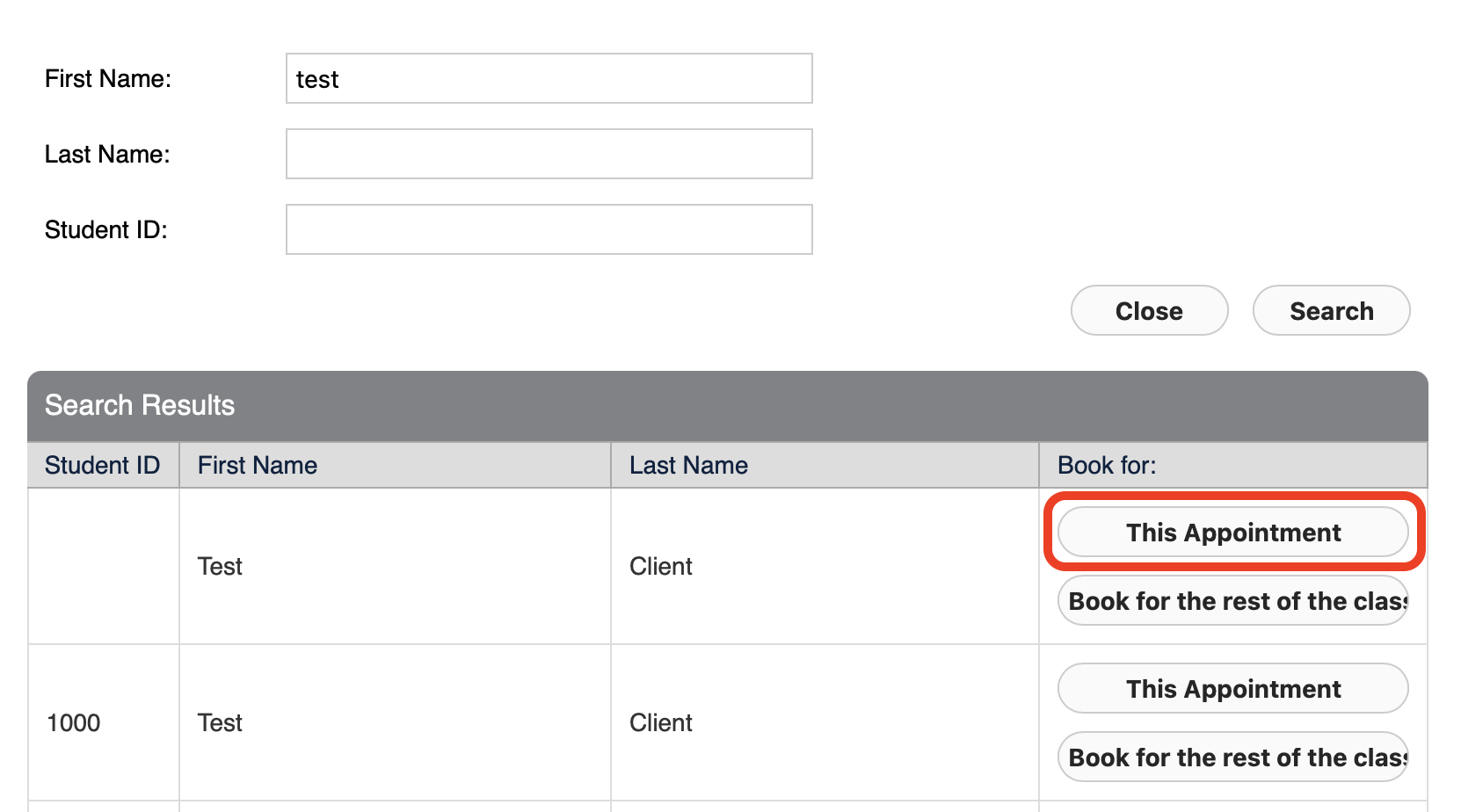The width and height of the screenshot is (1461, 812).
Task: Click into the Student ID search field
Action: [549, 230]
